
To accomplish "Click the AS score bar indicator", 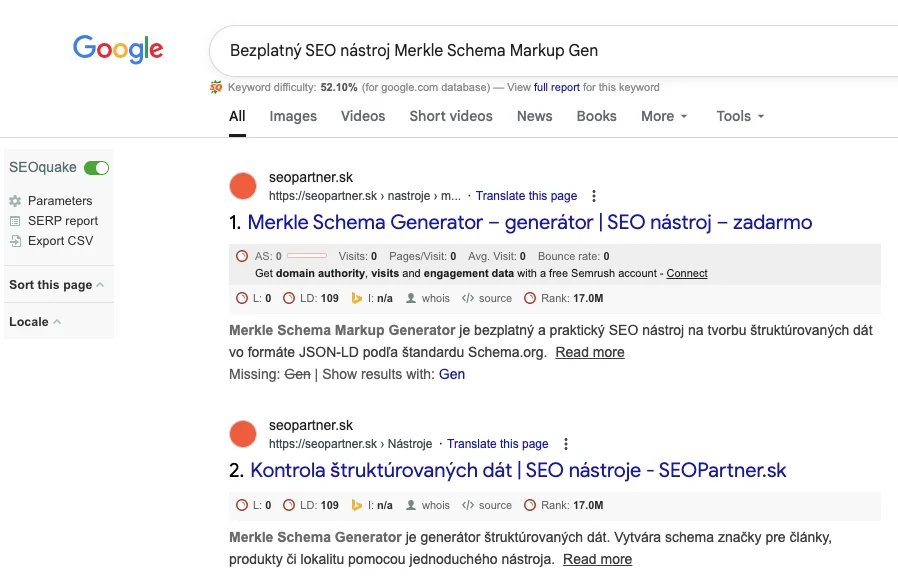I will tap(307, 256).
